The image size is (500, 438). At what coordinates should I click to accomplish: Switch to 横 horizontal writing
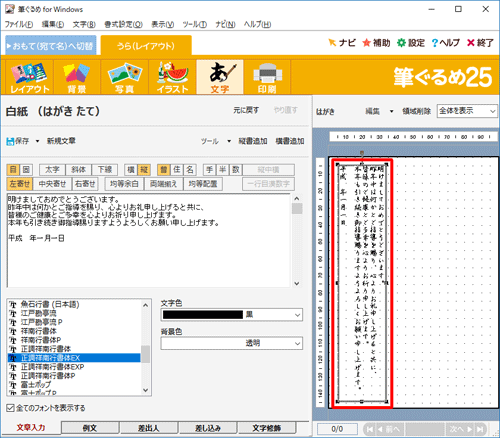tap(131, 170)
